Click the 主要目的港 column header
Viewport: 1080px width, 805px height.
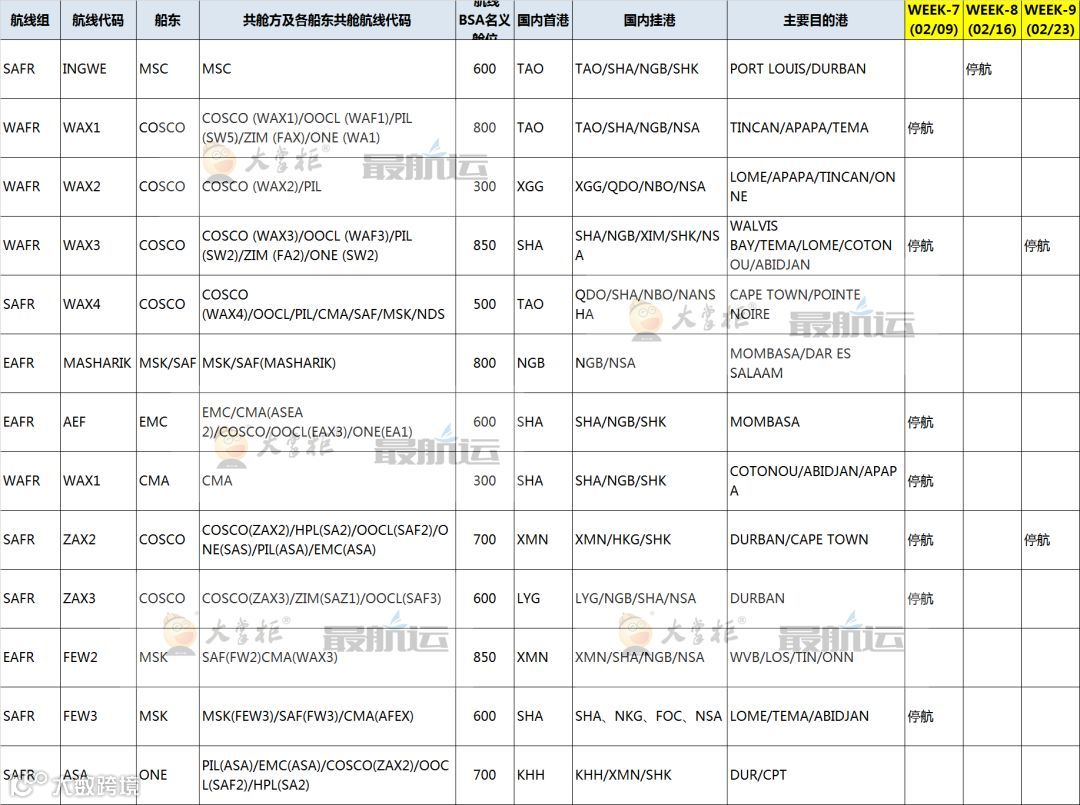tap(816, 20)
